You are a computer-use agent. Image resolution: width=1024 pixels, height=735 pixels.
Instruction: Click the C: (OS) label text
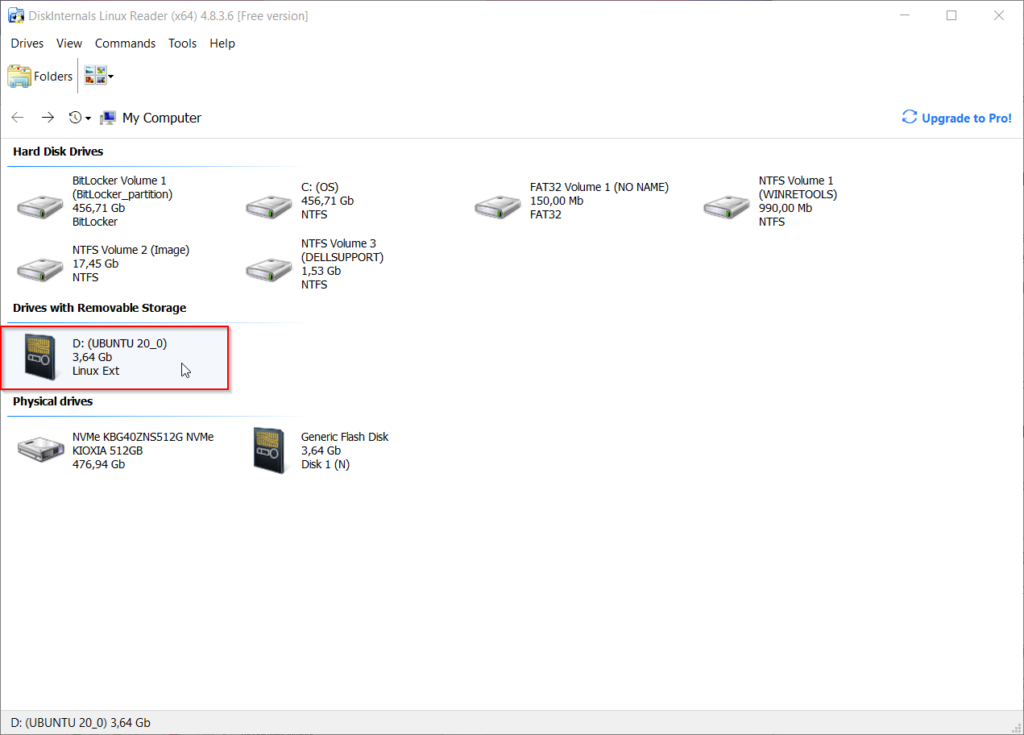319,187
